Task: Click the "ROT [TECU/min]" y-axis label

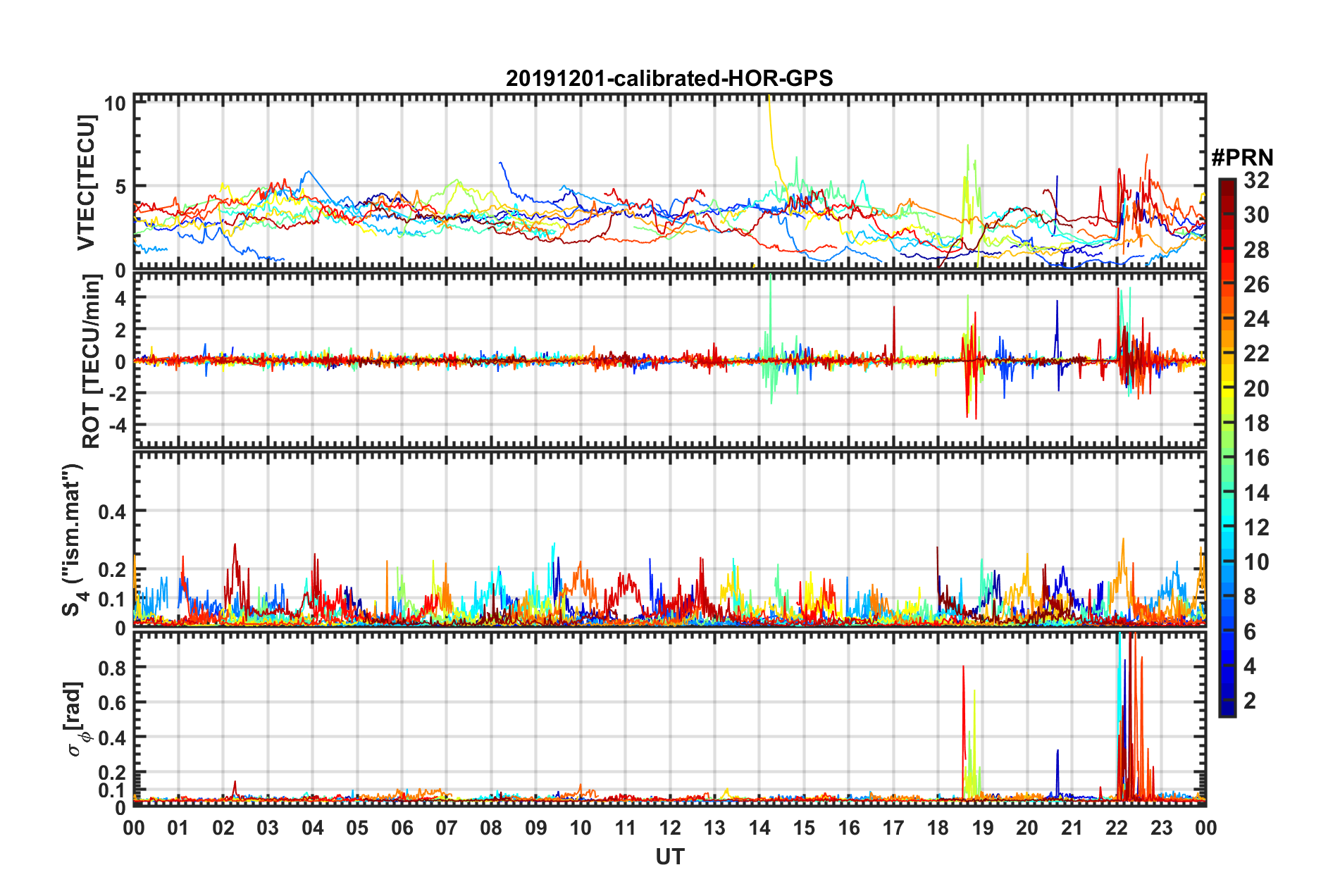Action: point(92,361)
